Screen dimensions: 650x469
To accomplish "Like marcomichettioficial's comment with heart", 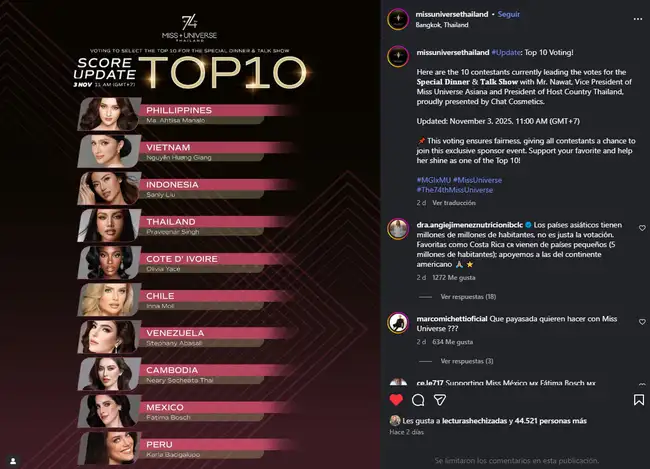I will 642,321.
